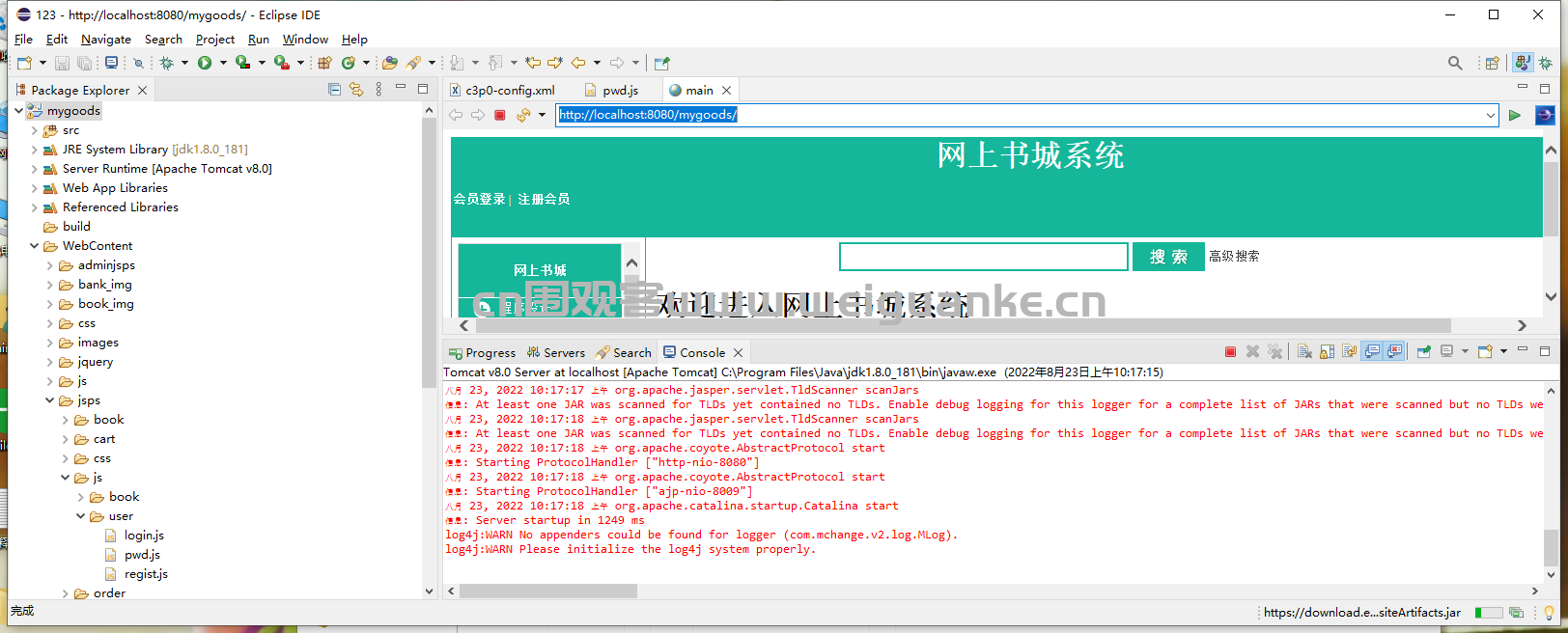This screenshot has height=633, width=1568.
Task: Click the Debug bug icon
Action: click(x=166, y=63)
